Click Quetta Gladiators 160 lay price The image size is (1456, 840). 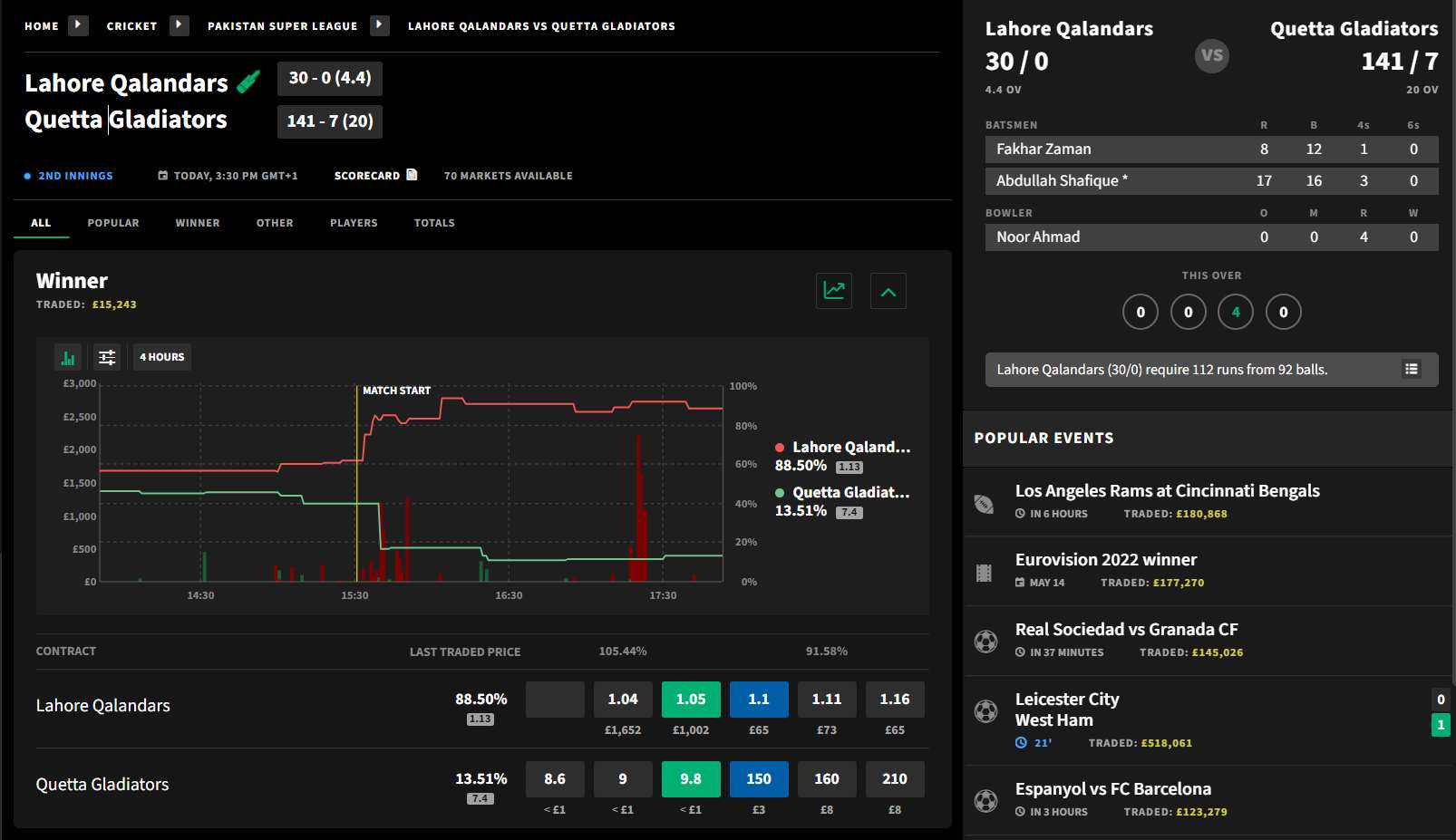tap(827, 779)
